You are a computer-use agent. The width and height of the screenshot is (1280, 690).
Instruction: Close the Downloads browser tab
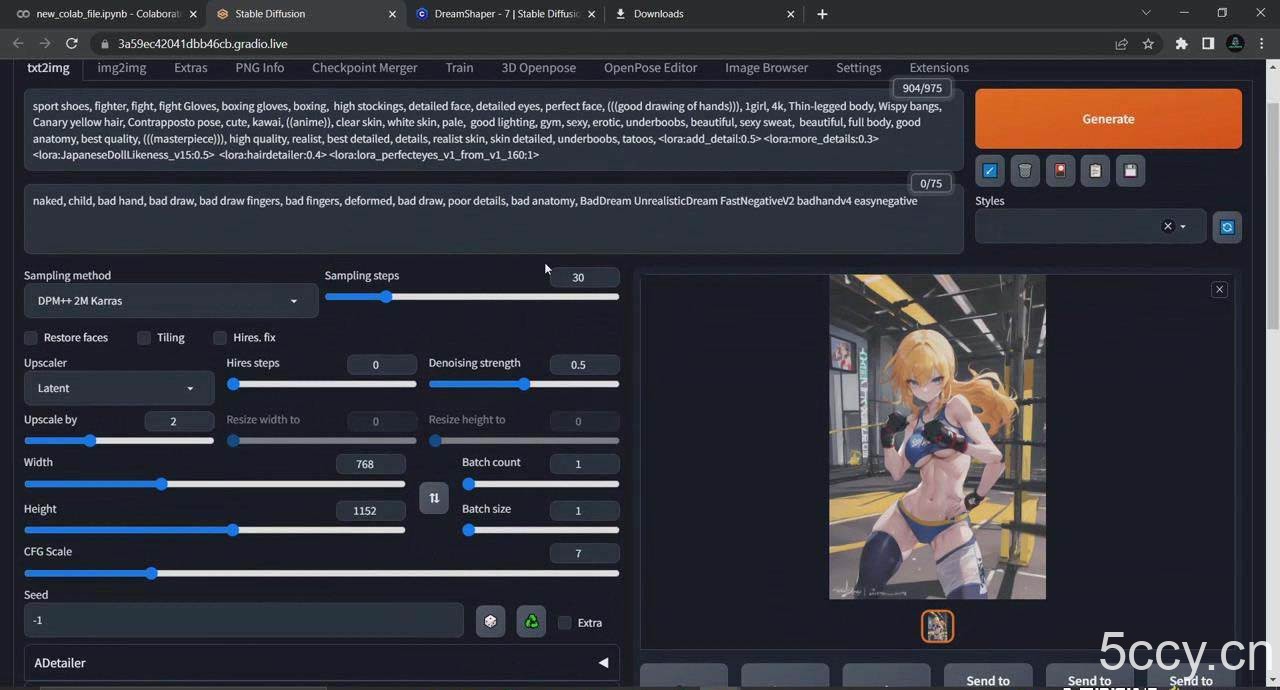pos(791,14)
